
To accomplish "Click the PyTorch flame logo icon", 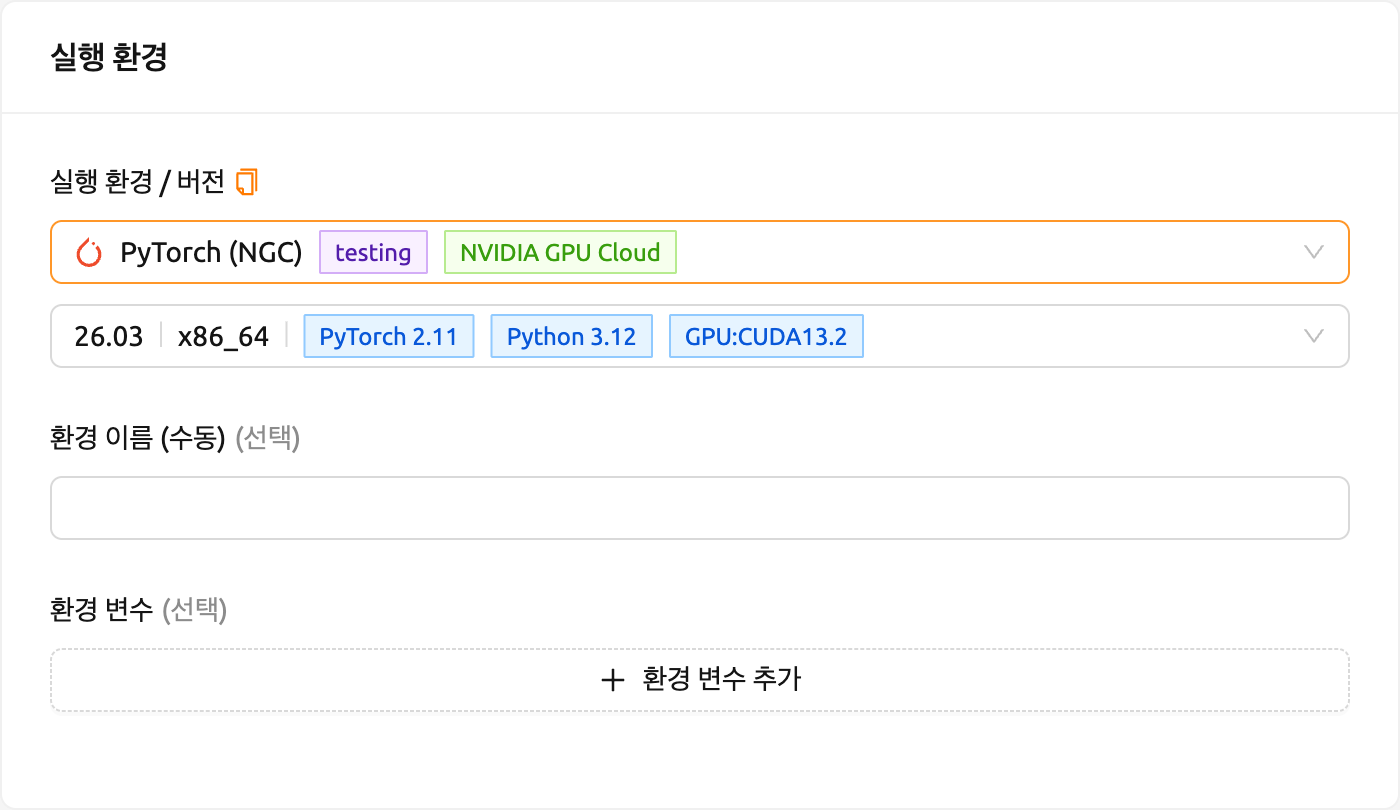I will [x=89, y=253].
